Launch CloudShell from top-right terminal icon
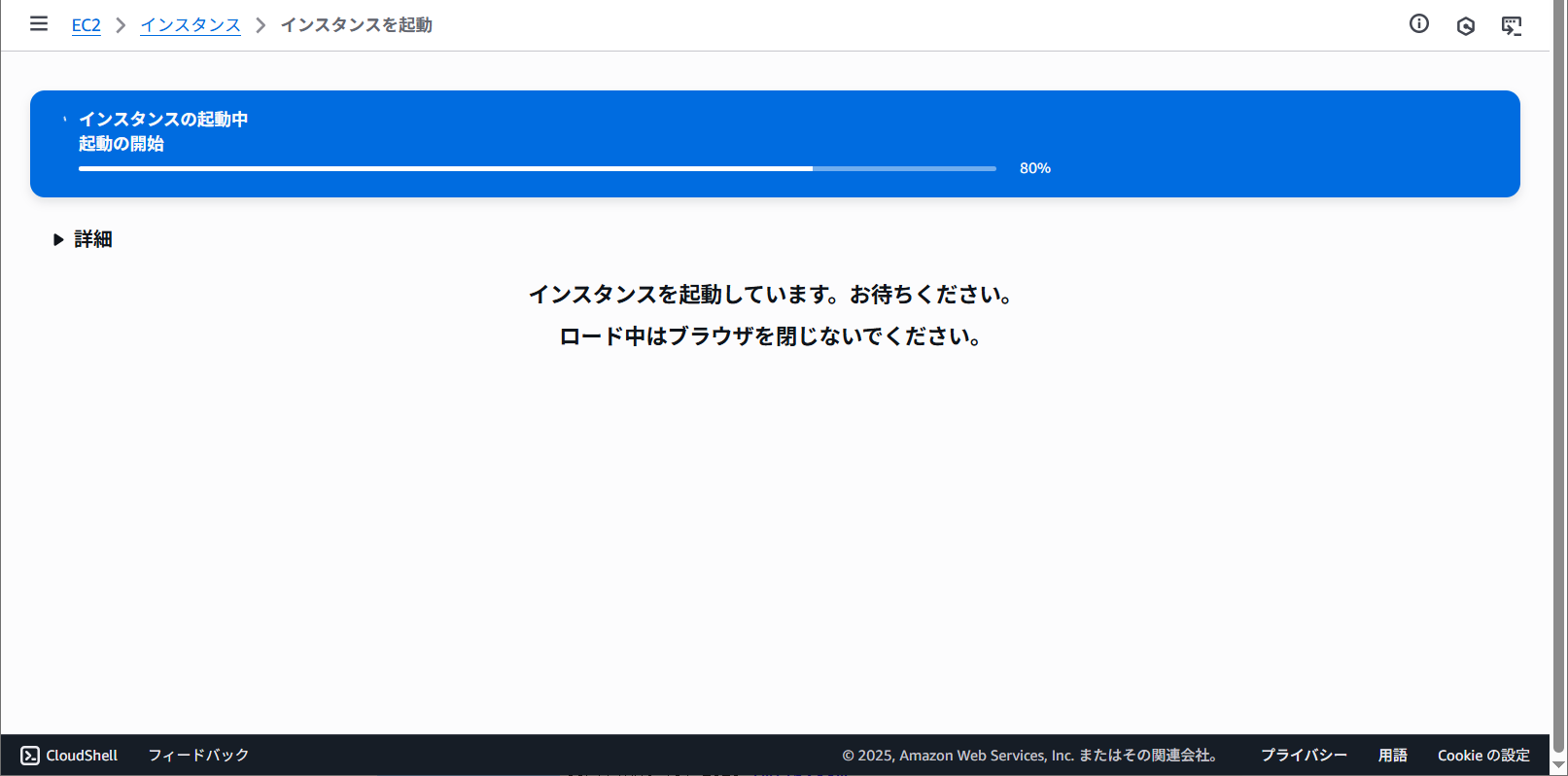The height and width of the screenshot is (776, 1568). point(1511,26)
